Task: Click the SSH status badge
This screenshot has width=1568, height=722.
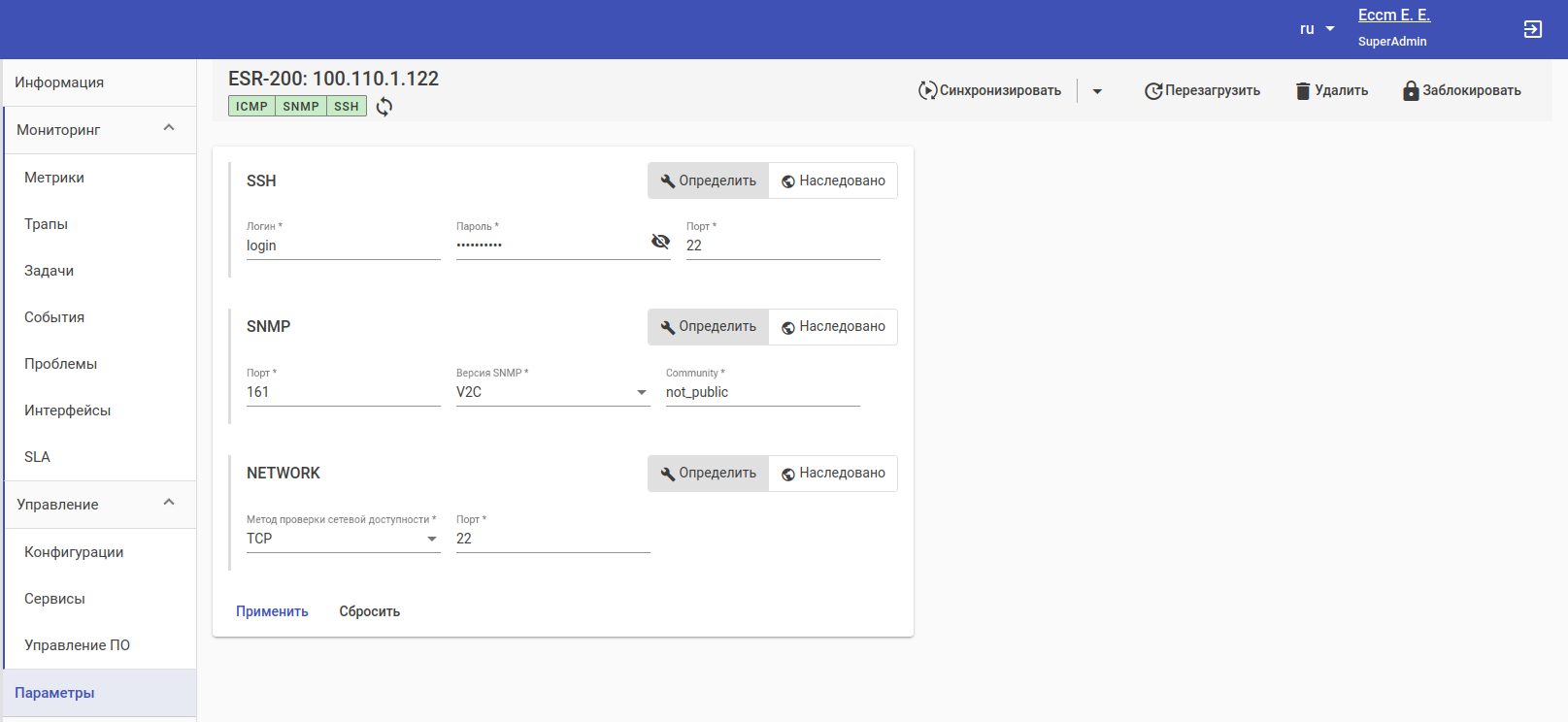Action: (347, 107)
